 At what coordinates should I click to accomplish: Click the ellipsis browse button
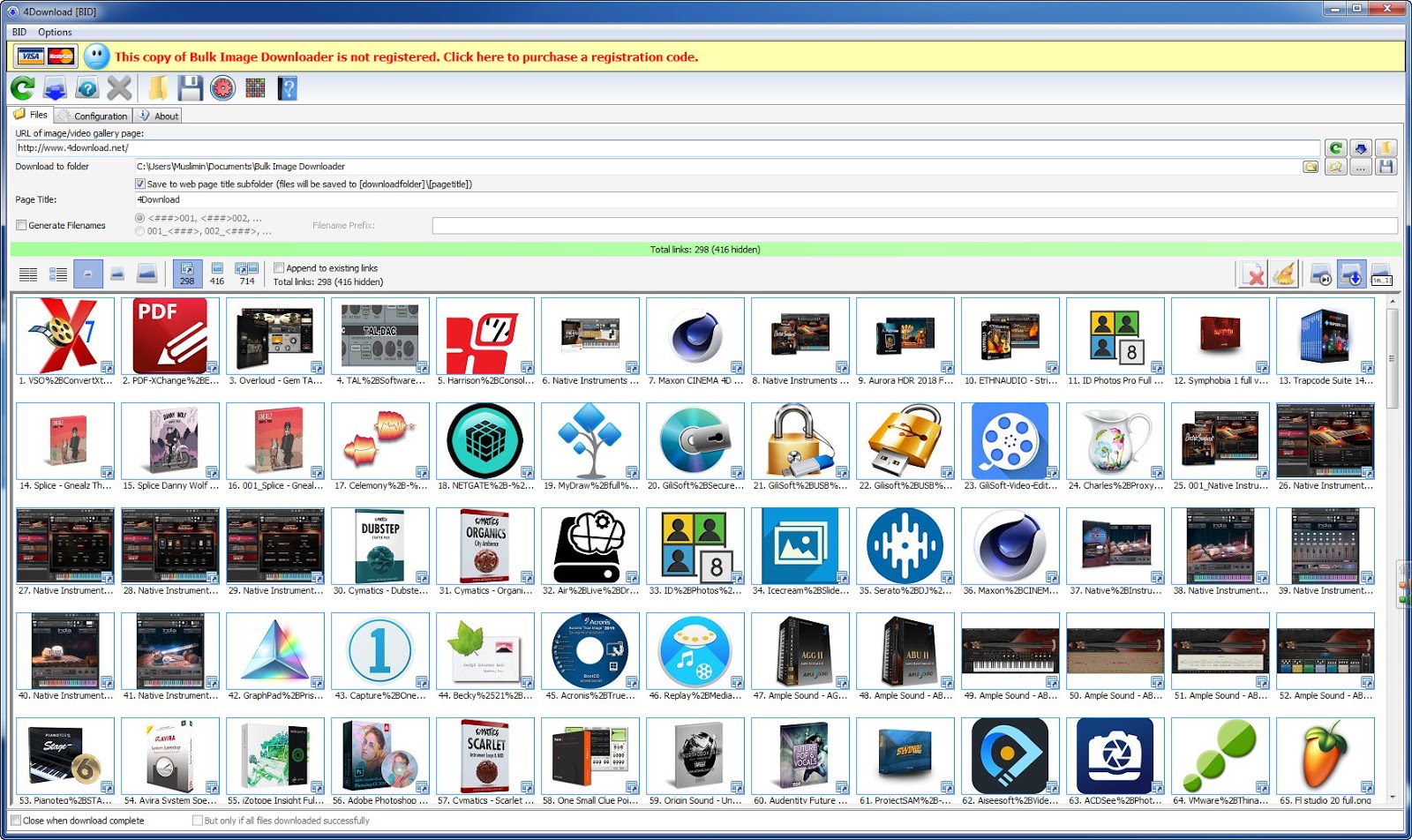[x=1361, y=167]
